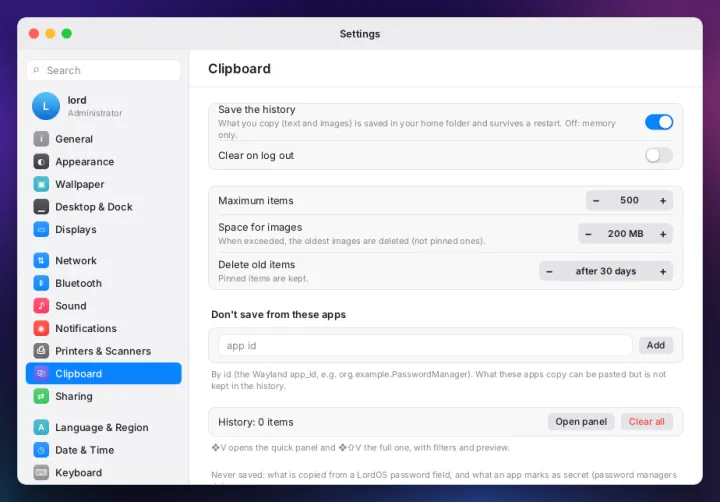
Task: Select Wallpaper label in sidebar
Action: [79, 184]
